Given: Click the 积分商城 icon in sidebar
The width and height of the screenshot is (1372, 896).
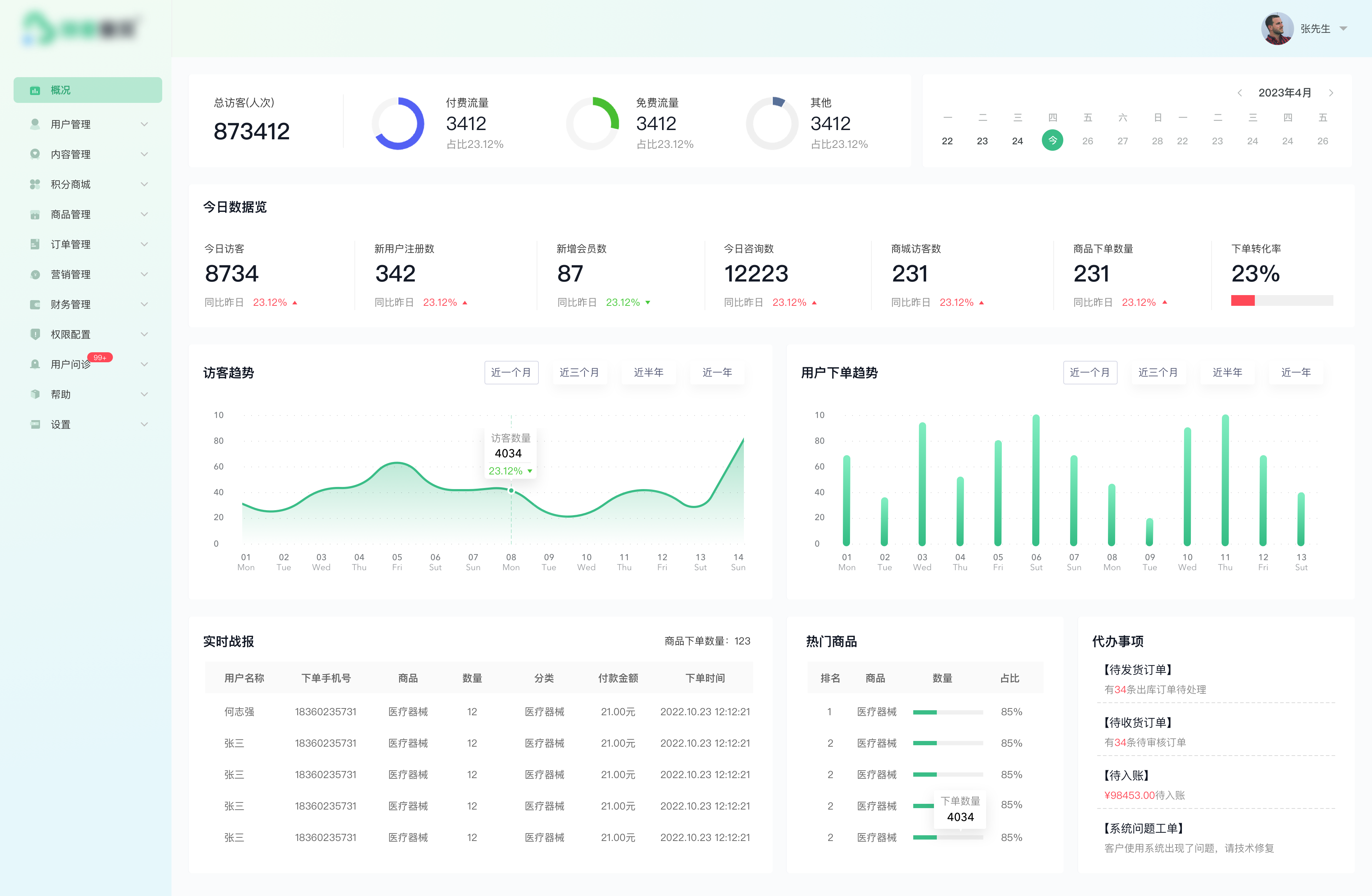Looking at the screenshot, I should pos(35,184).
